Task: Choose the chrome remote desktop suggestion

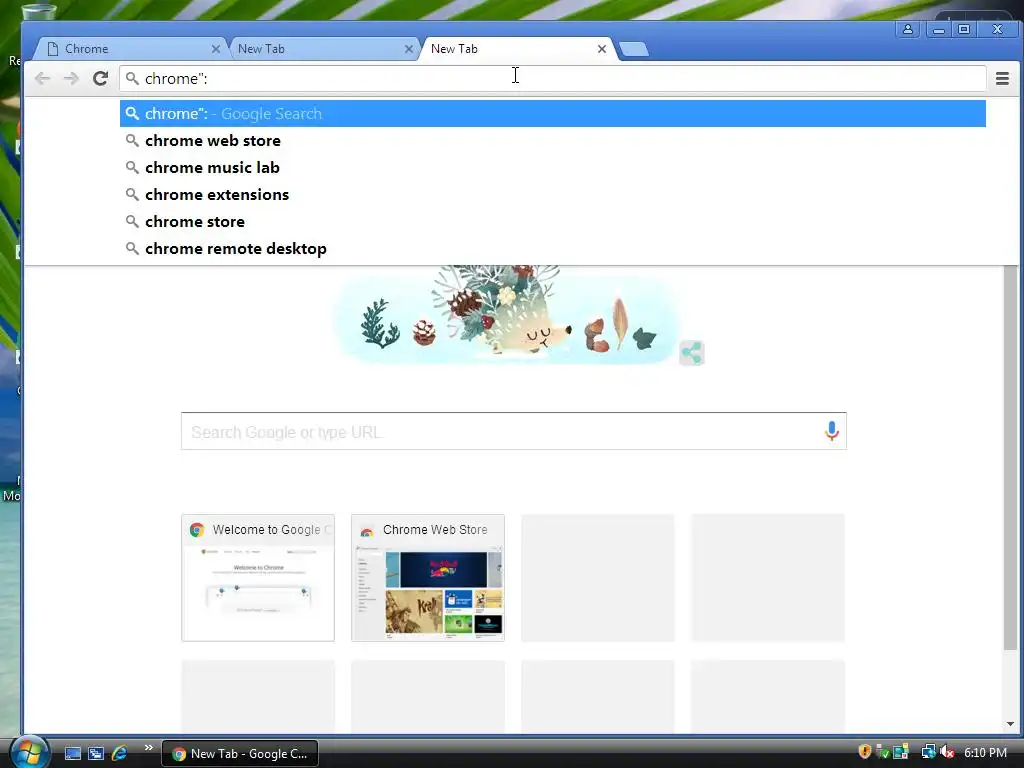Action: 552,249
